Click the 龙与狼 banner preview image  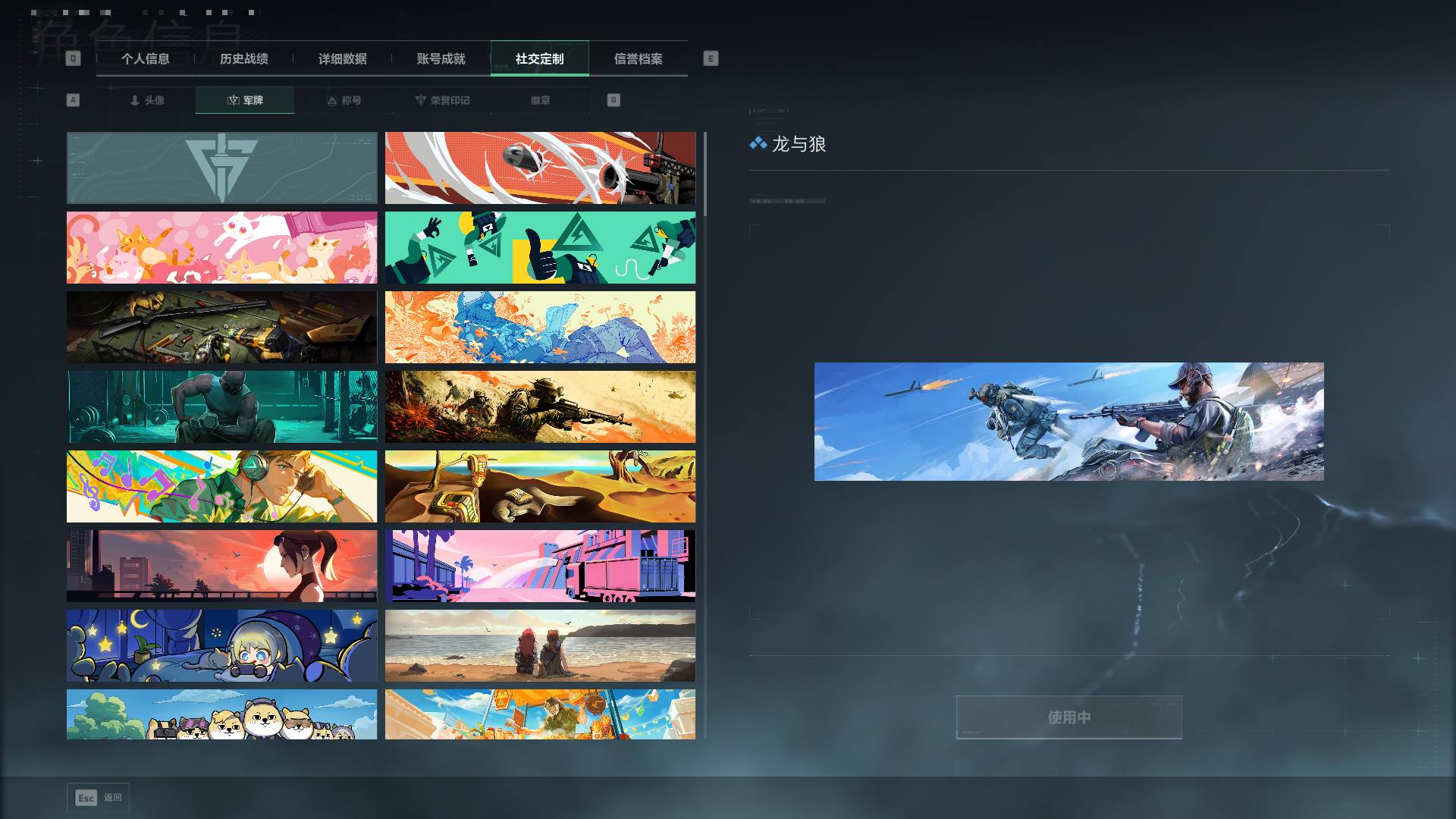[1069, 422]
